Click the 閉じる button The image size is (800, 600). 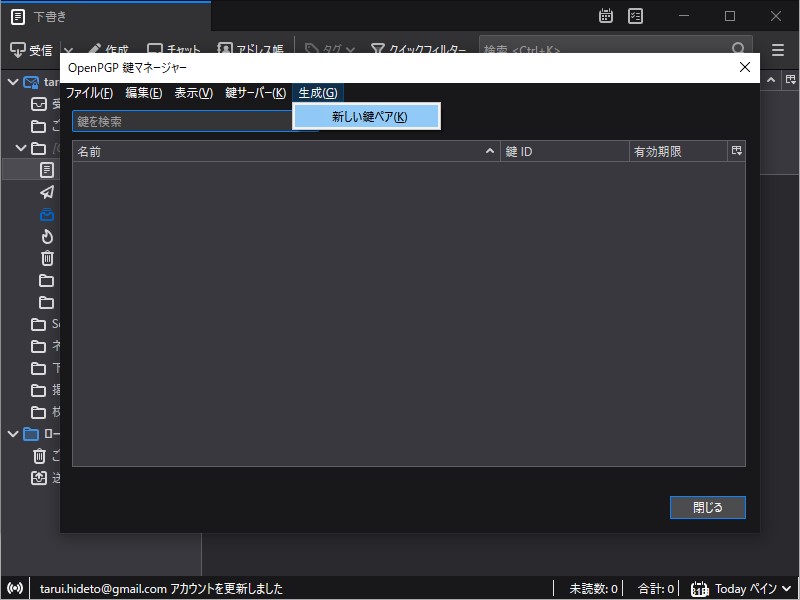[x=707, y=507]
